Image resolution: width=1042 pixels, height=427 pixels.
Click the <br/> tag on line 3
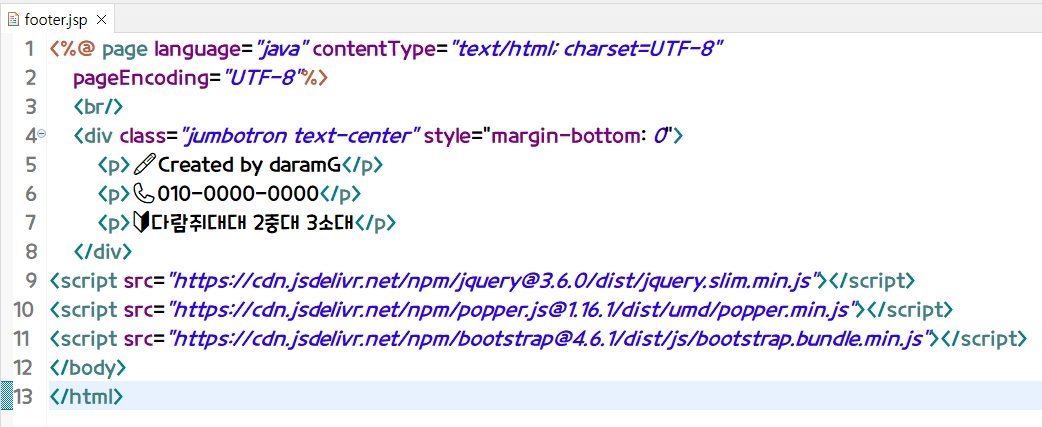point(98,107)
